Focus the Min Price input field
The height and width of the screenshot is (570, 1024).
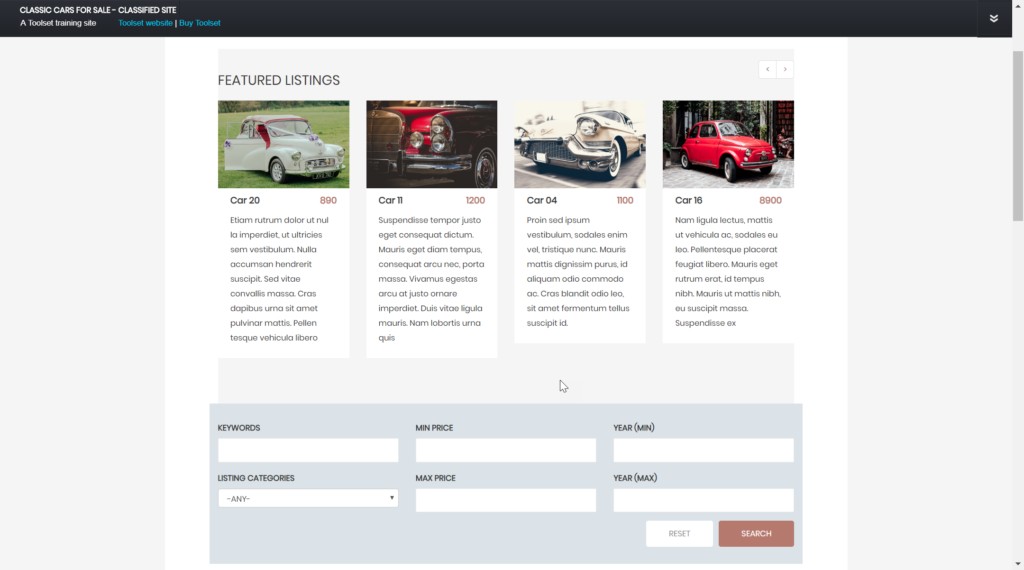(x=506, y=450)
